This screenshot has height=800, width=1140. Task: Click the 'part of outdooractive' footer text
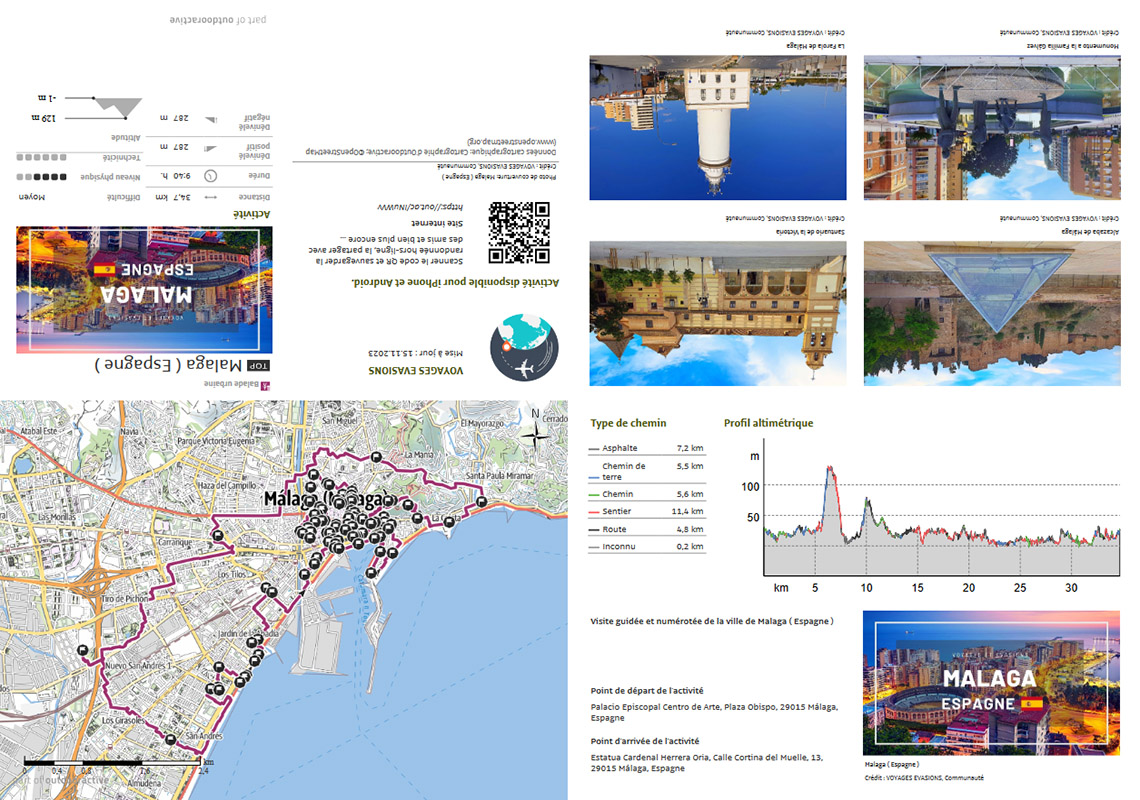(x=217, y=20)
